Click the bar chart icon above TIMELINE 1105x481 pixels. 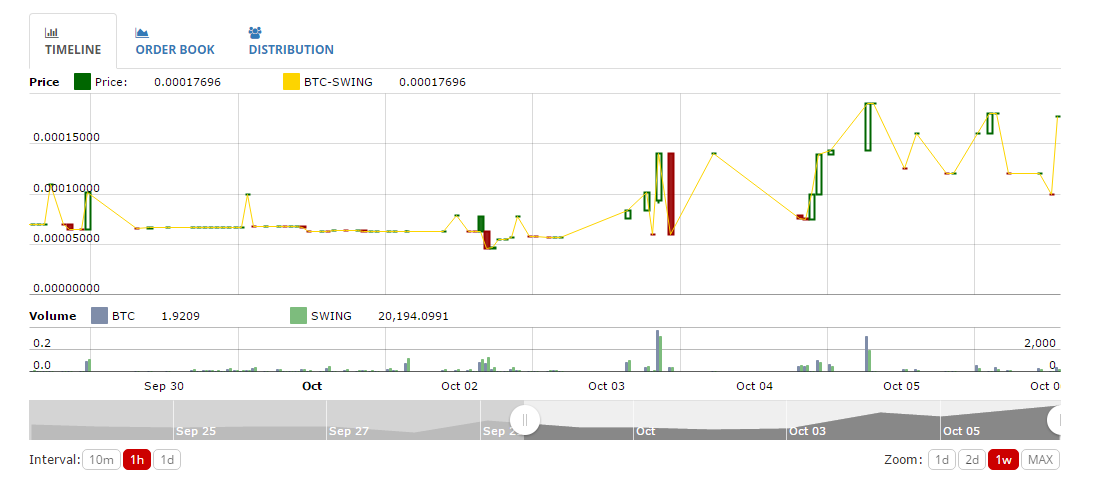tap(51, 32)
